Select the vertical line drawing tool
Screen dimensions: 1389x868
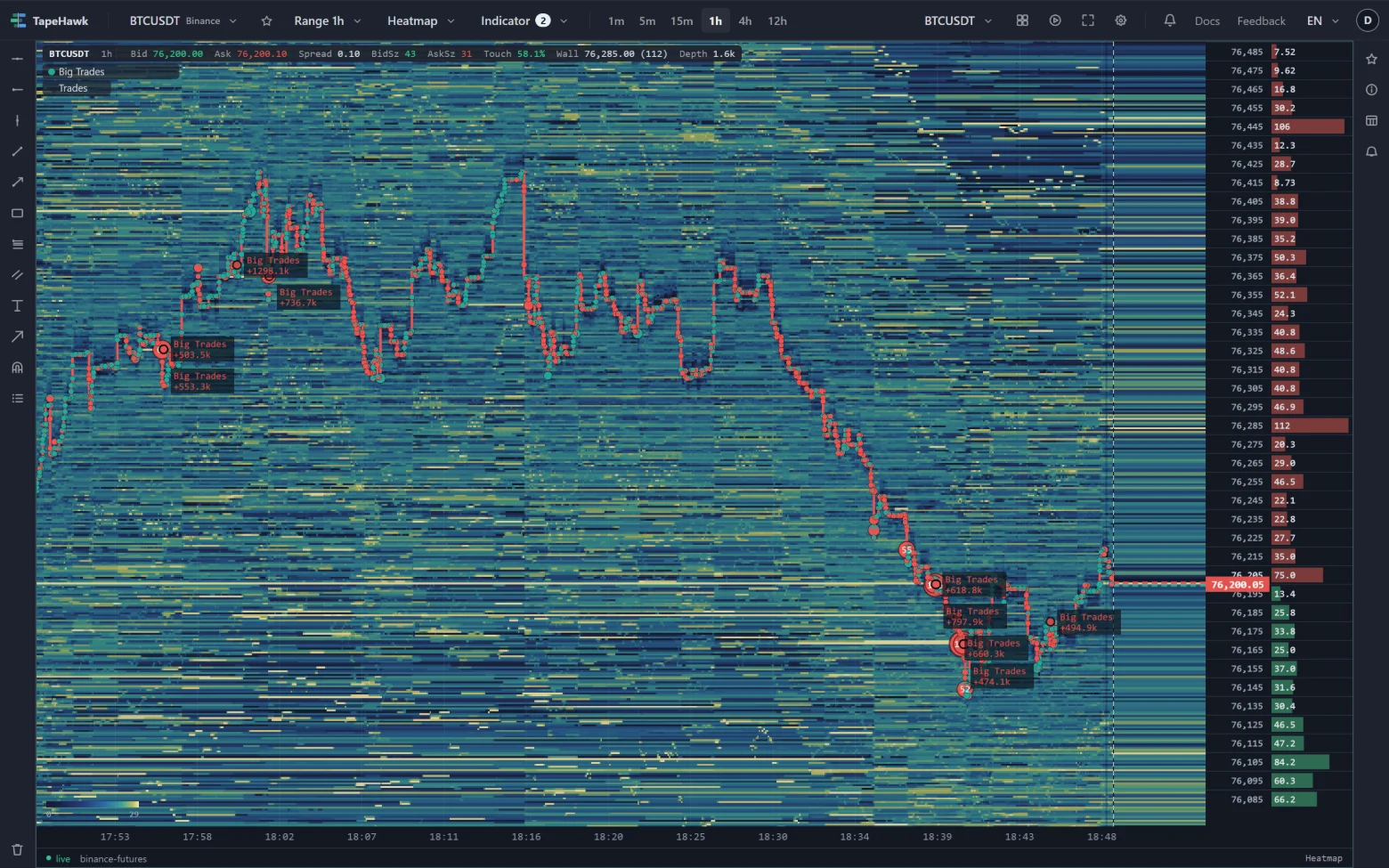[x=17, y=120]
